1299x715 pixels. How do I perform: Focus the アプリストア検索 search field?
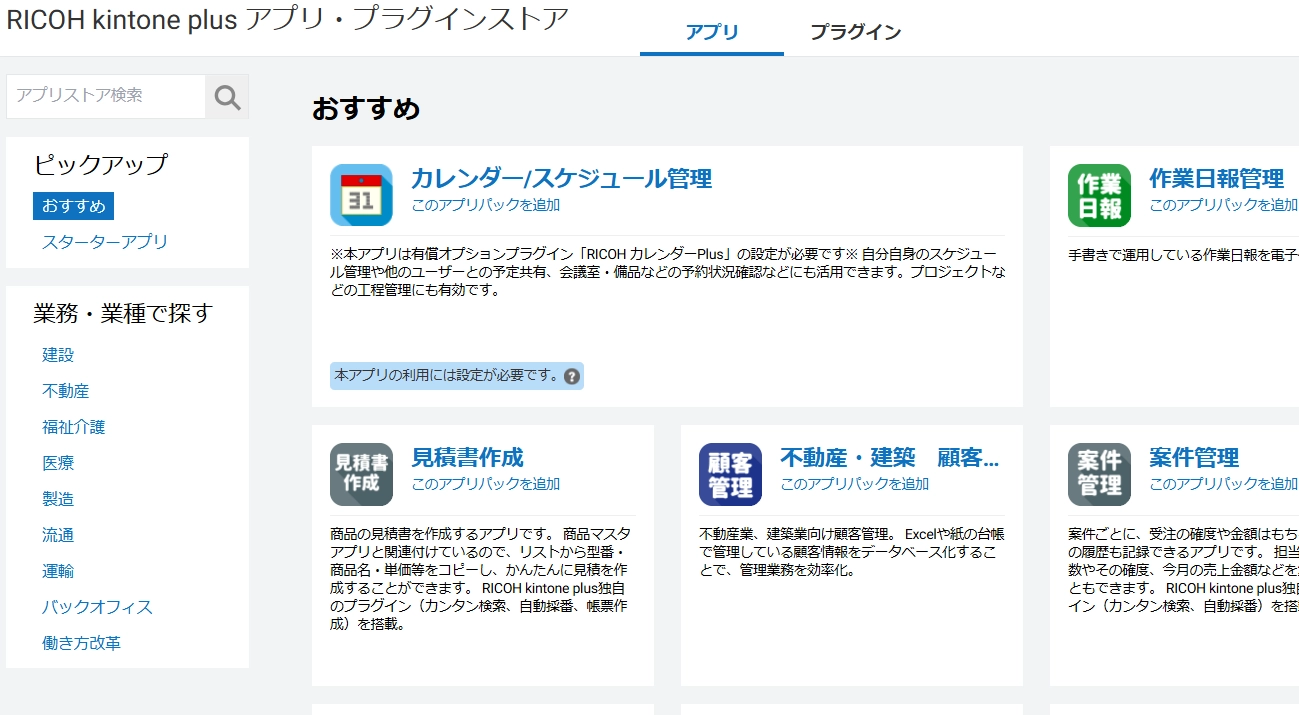point(106,96)
